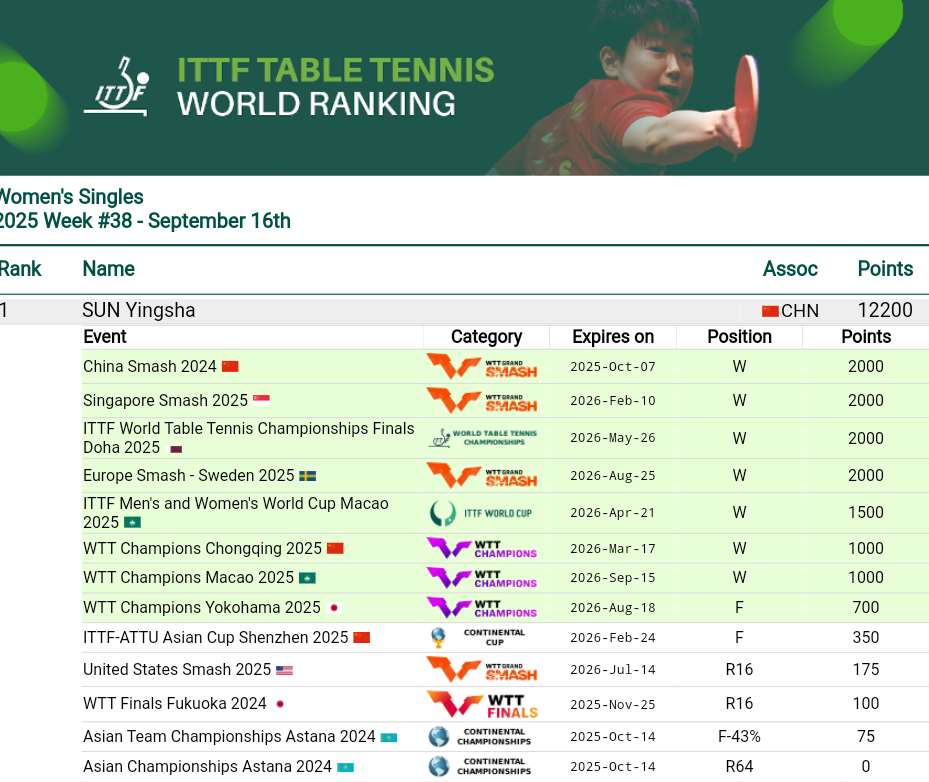Click WTT Champions Yokohama 2025 event name
Image resolution: width=929 pixels, height=782 pixels.
(x=201, y=608)
